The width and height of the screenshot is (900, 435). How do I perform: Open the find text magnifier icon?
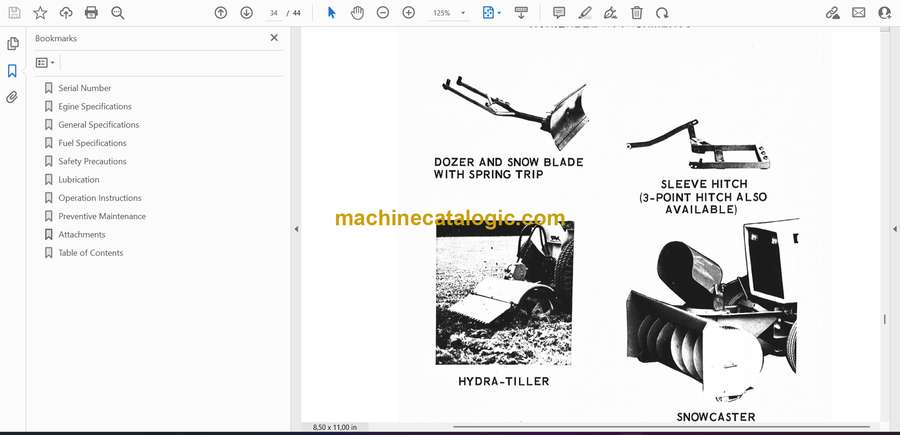118,13
